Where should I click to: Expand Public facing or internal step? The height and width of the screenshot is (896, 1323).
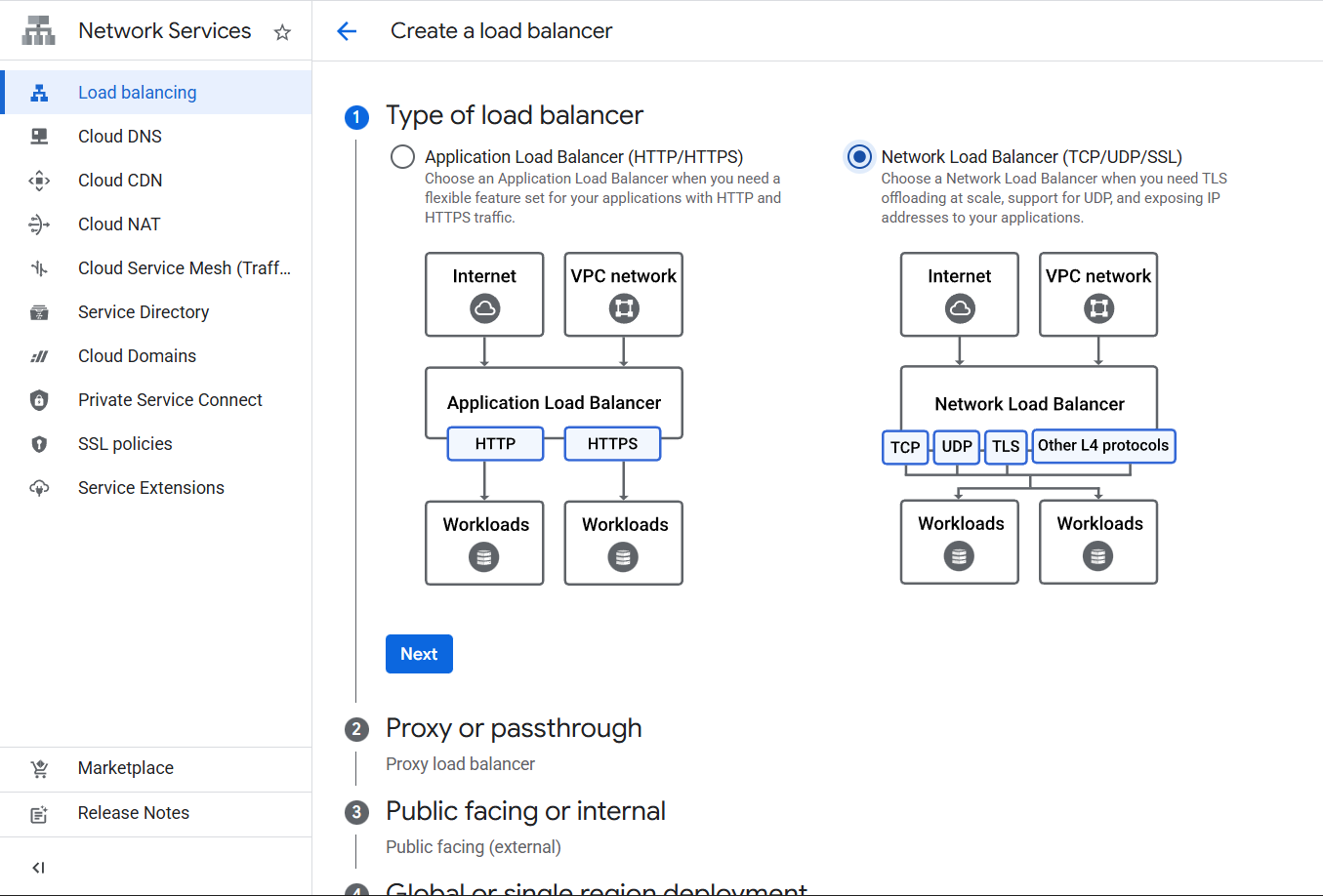[525, 812]
